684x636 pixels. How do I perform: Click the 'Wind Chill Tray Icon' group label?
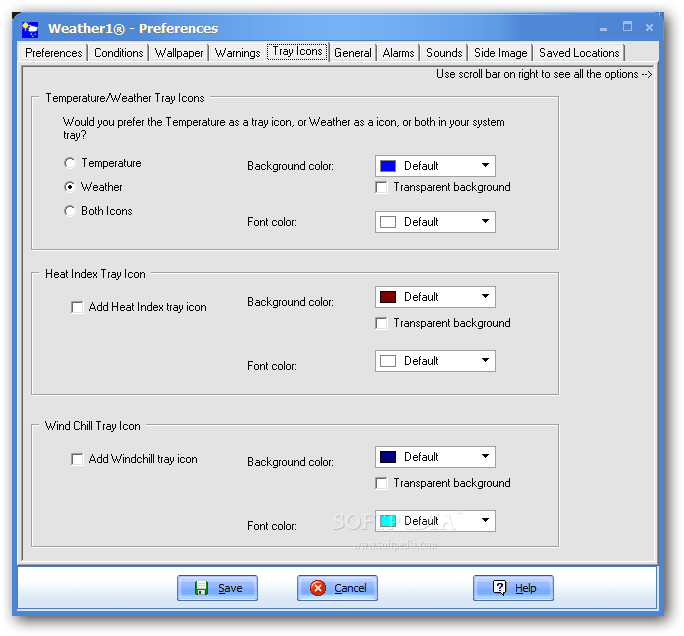point(93,426)
